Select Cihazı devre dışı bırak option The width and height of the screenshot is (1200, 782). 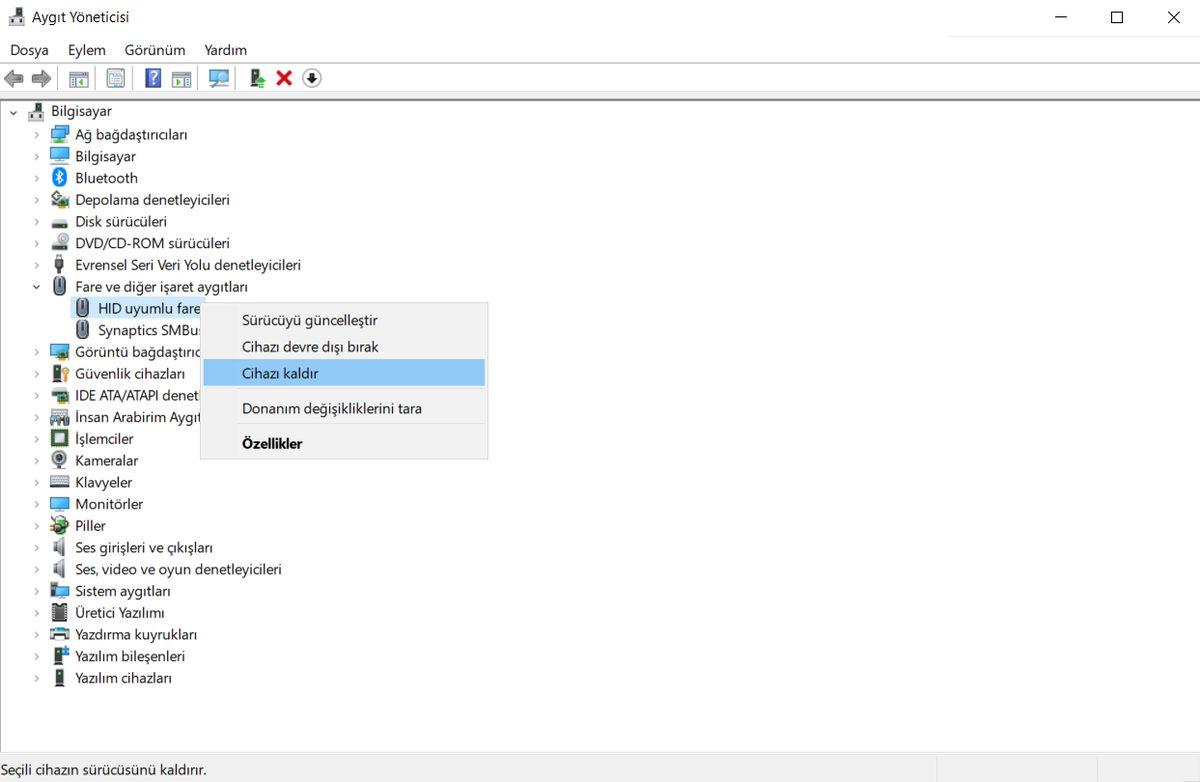pyautogui.click(x=310, y=347)
